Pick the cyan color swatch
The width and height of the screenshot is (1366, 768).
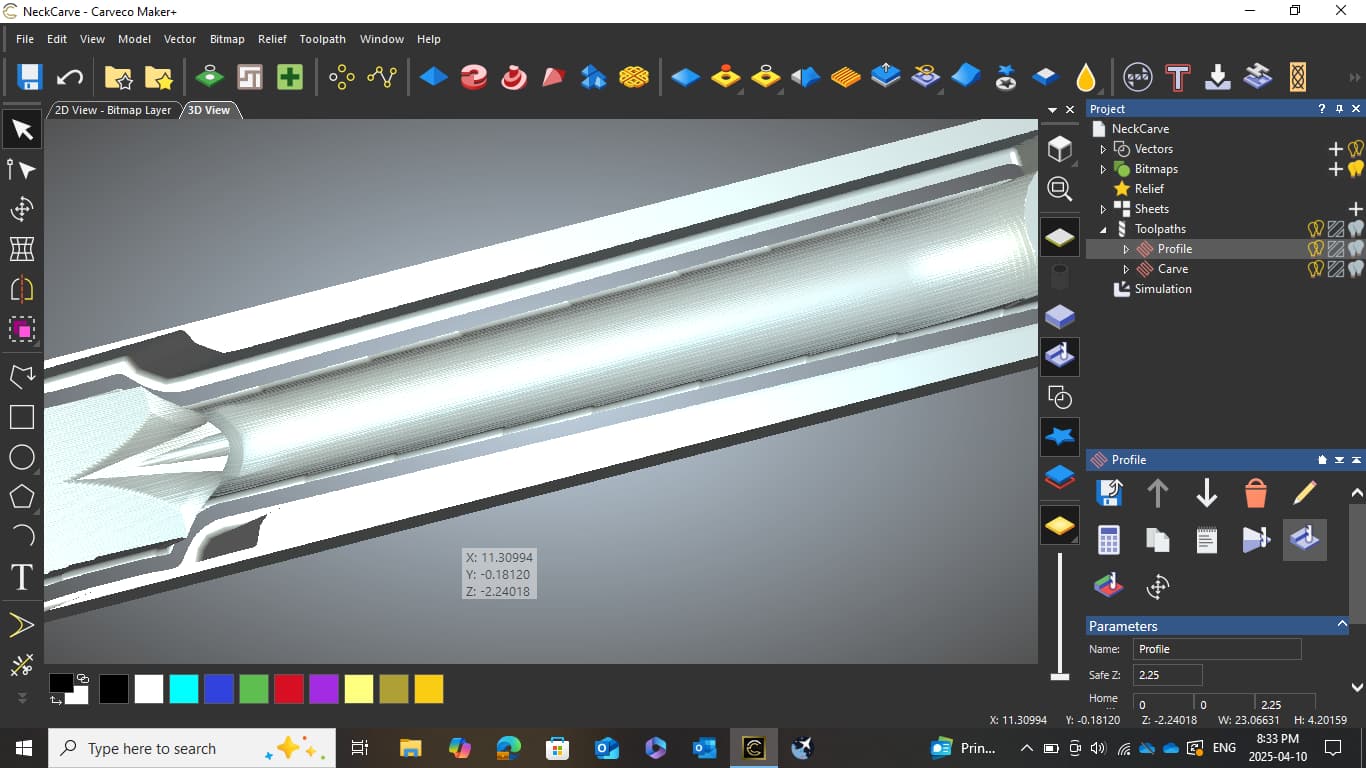click(184, 689)
